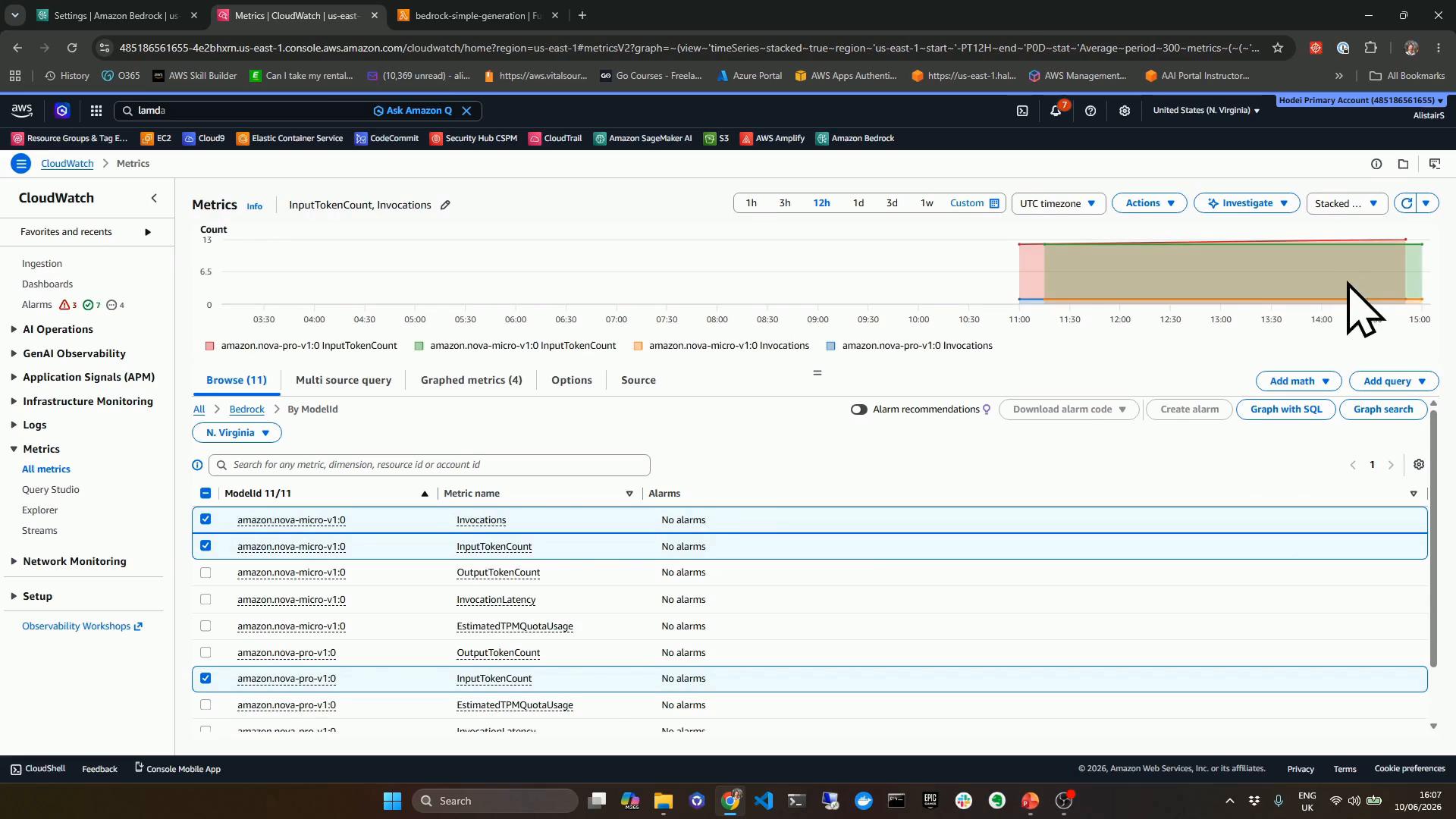
Task: Switch to Graphed metrics (4) tab
Action: 471,380
